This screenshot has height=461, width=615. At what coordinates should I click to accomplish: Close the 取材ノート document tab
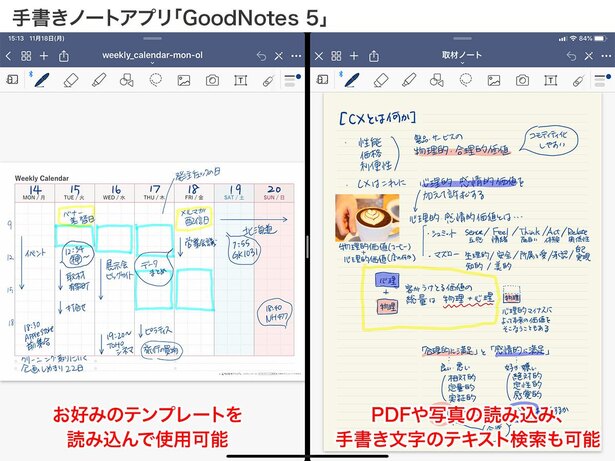click(x=589, y=56)
